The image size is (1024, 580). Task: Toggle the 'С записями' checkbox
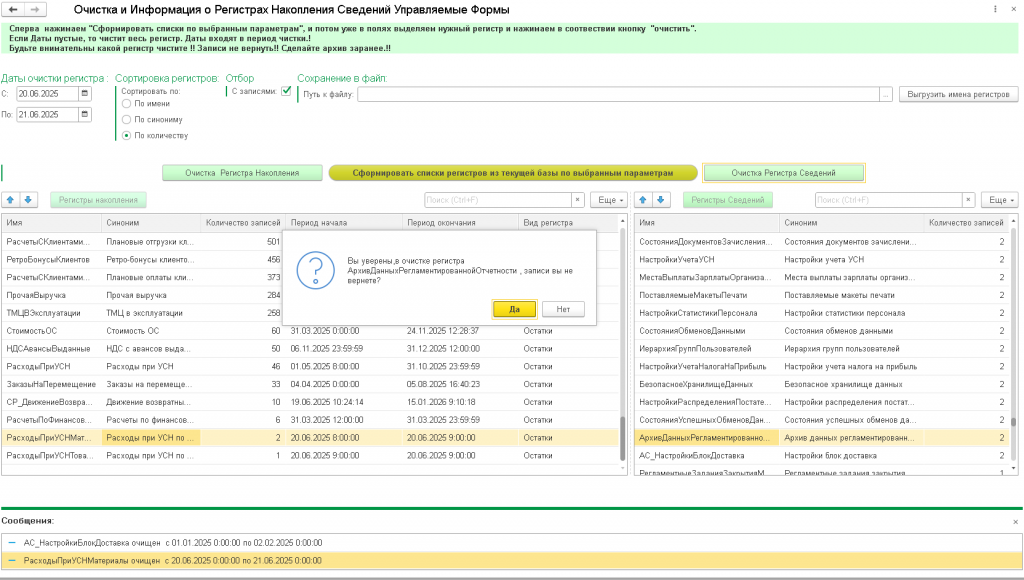286,91
